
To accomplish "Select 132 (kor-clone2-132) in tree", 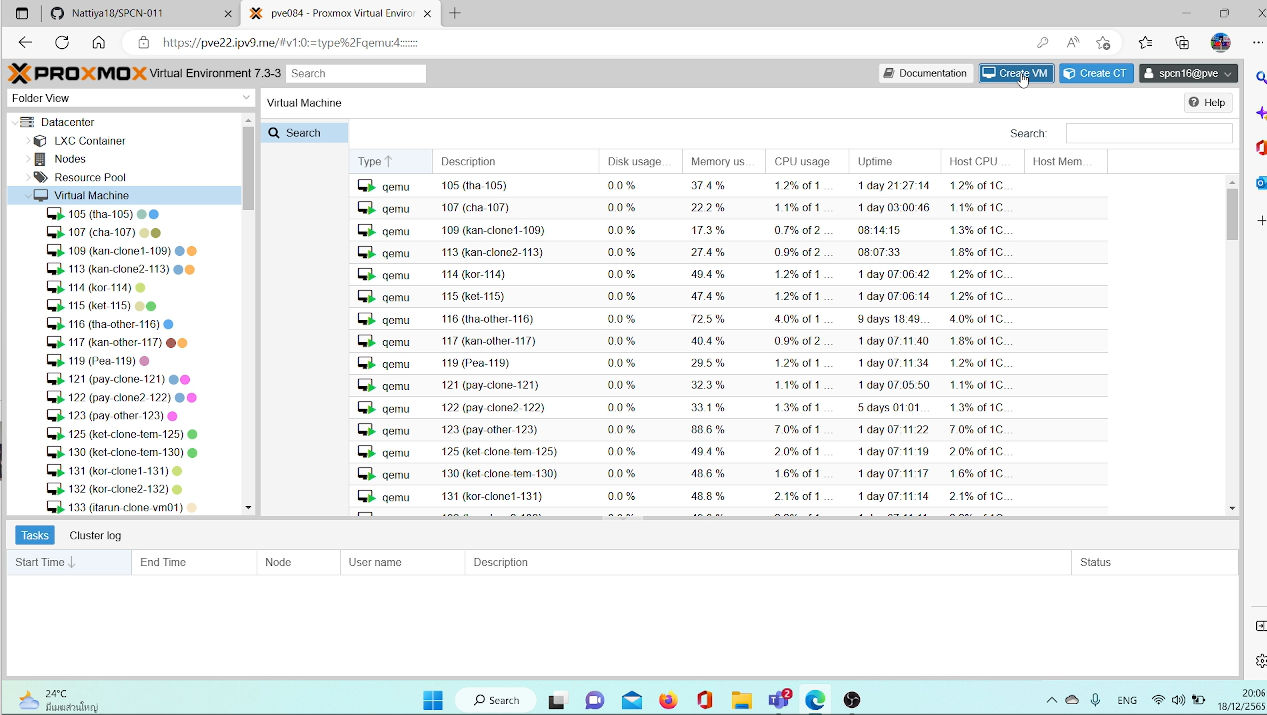I will tap(118, 489).
